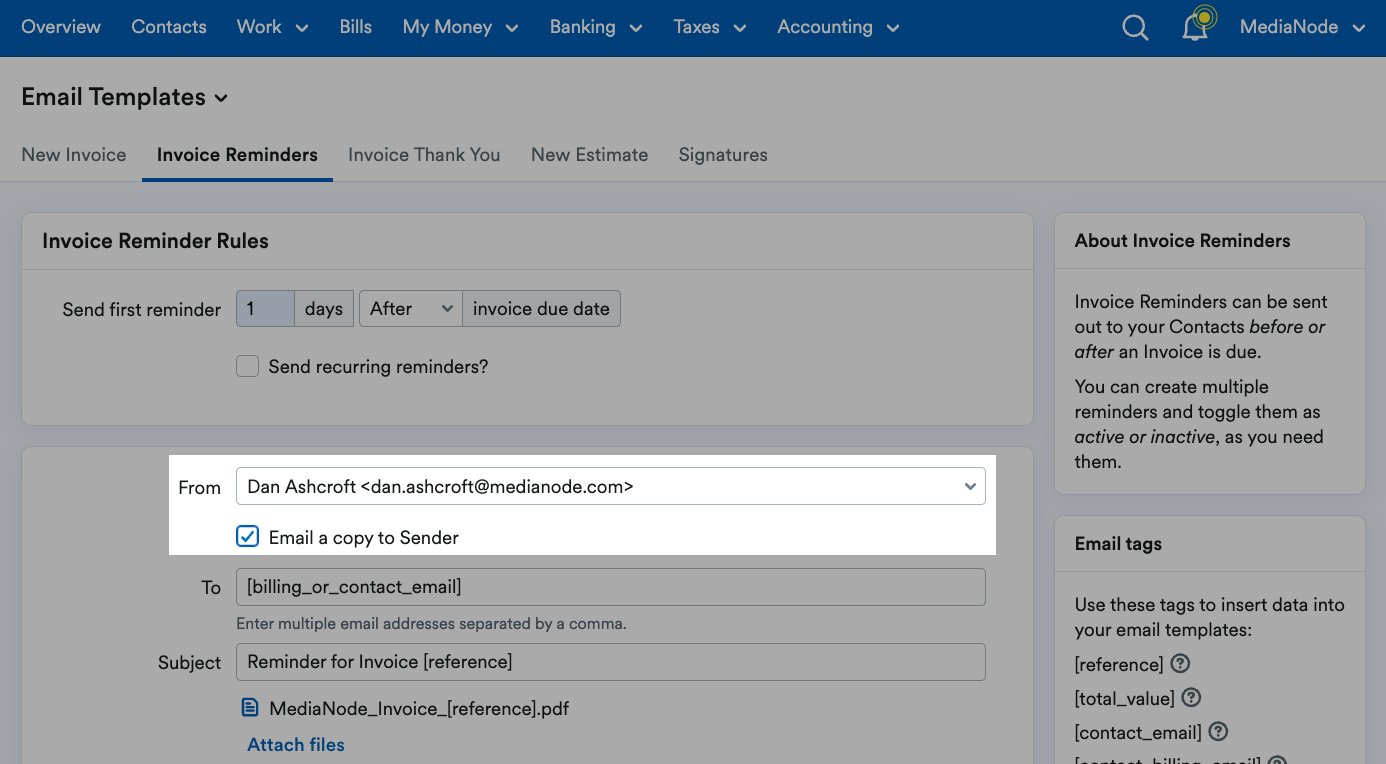Click the To recipient field

click(x=611, y=587)
